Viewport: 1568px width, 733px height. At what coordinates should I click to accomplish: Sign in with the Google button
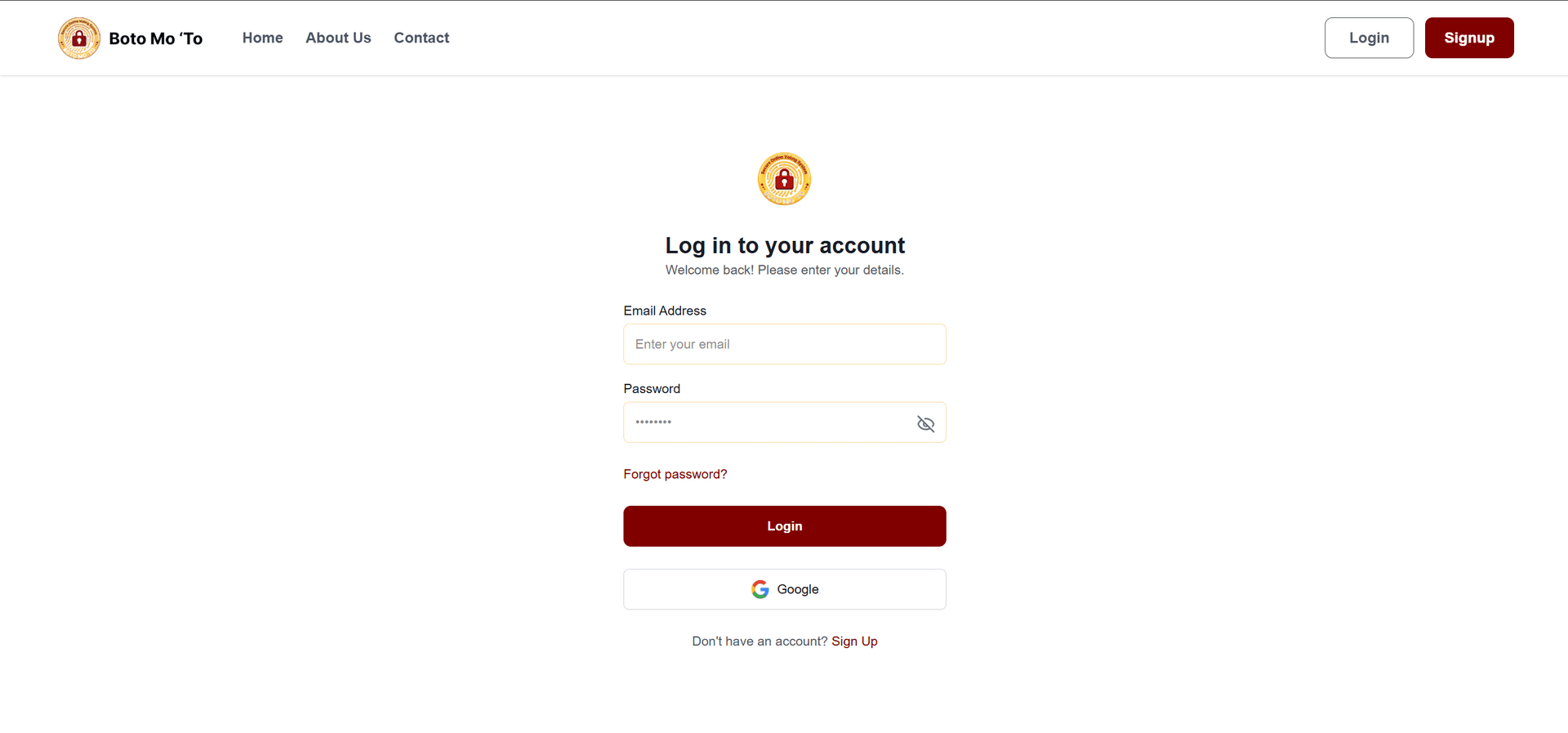[784, 589]
